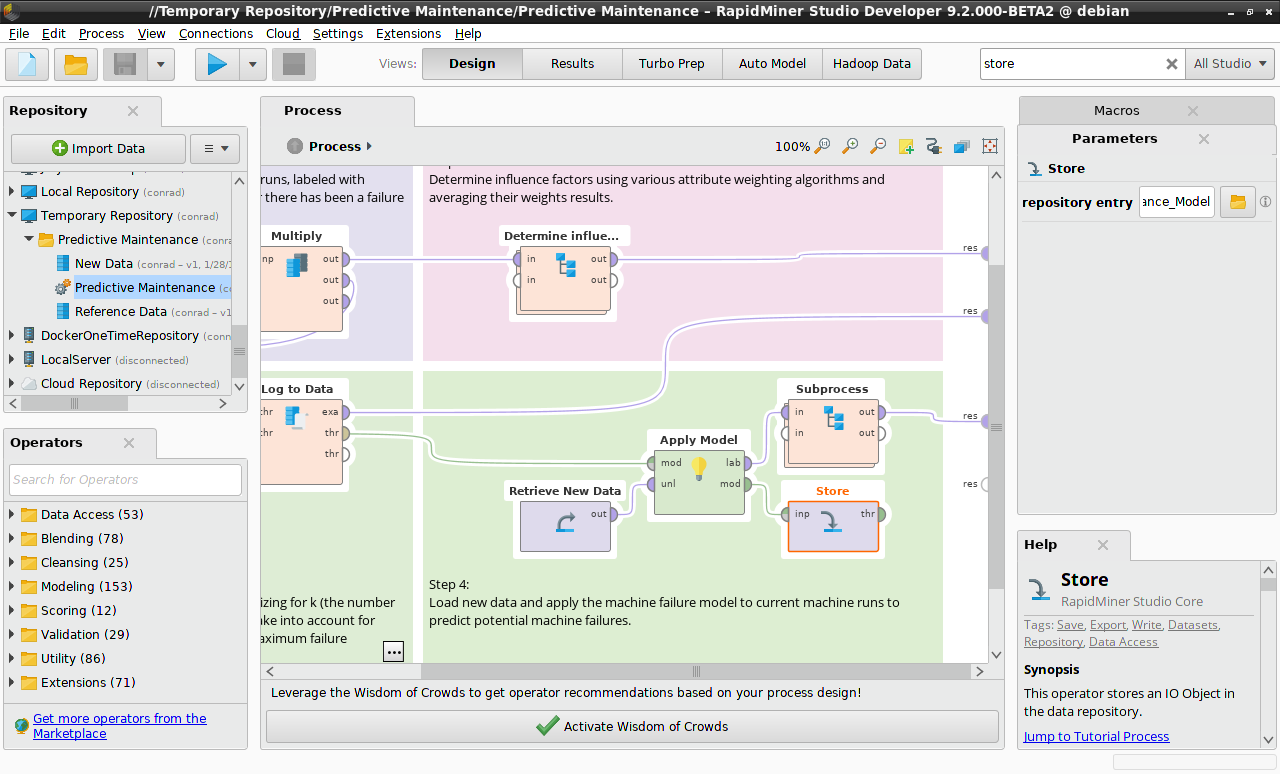Click the Search for Operators field

point(125,480)
